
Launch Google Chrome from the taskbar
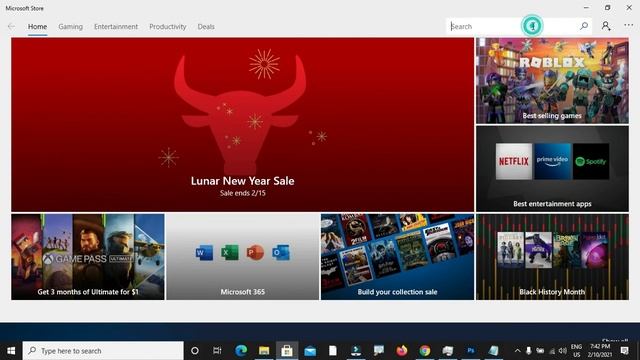pos(424,351)
